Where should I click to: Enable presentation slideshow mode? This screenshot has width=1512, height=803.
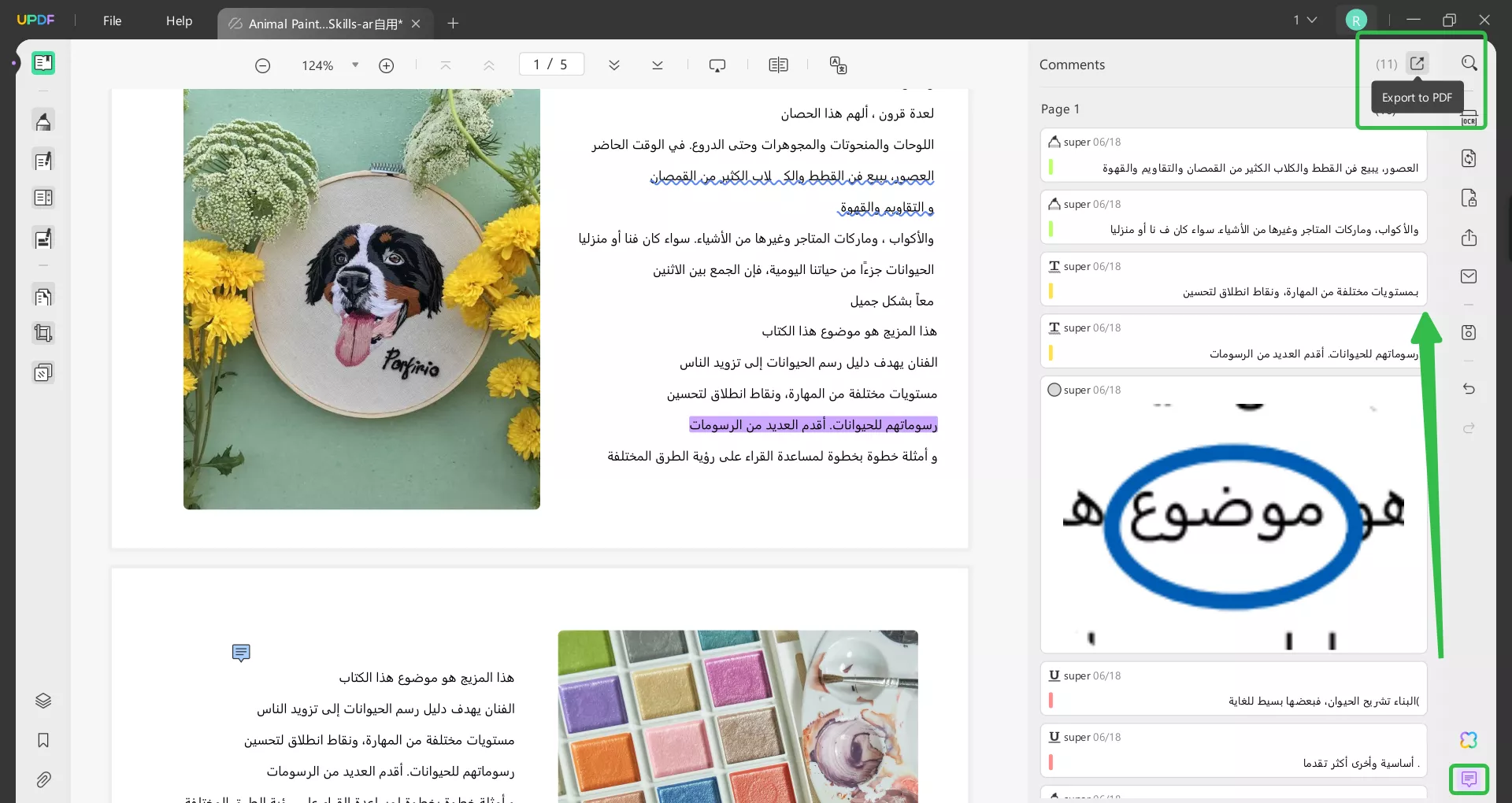click(717, 65)
